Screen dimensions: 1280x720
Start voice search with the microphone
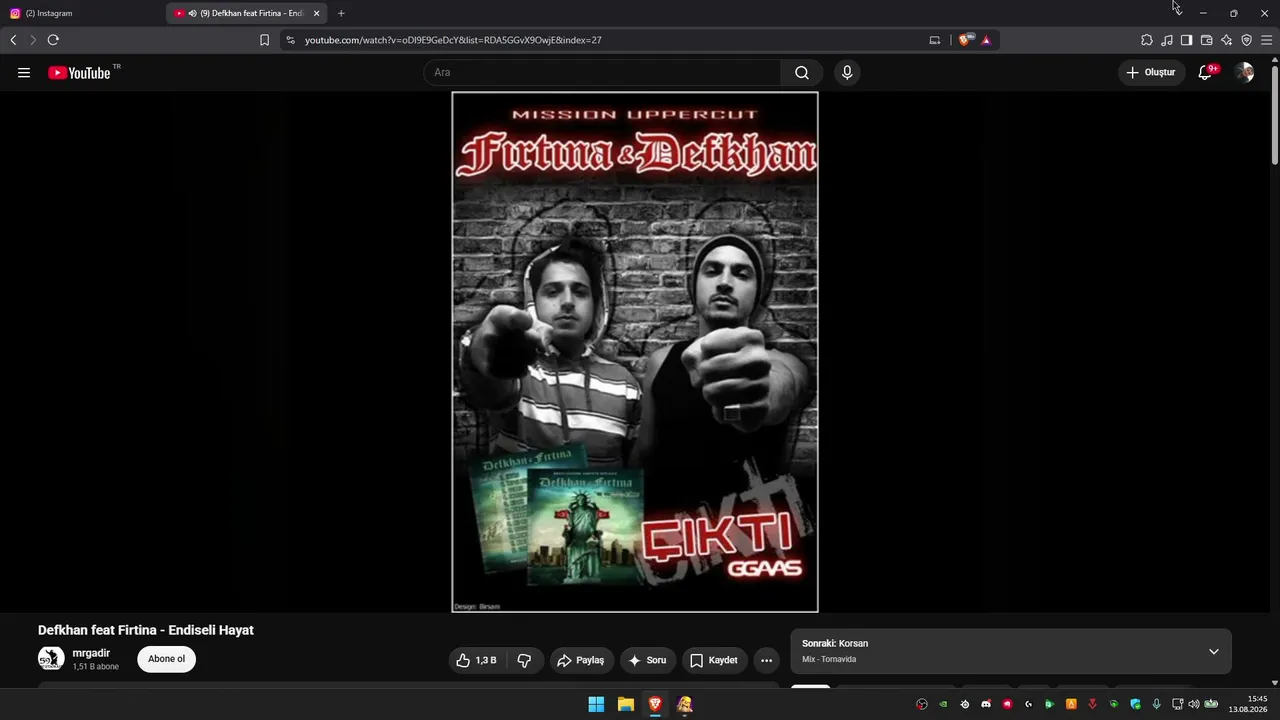point(847,72)
